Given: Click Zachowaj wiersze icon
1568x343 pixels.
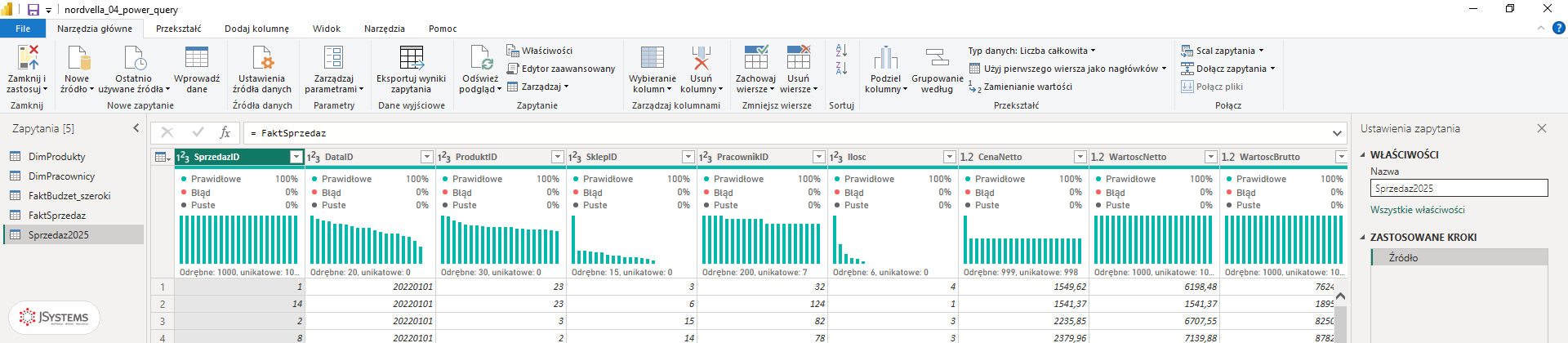Looking at the screenshot, I should (x=755, y=57).
